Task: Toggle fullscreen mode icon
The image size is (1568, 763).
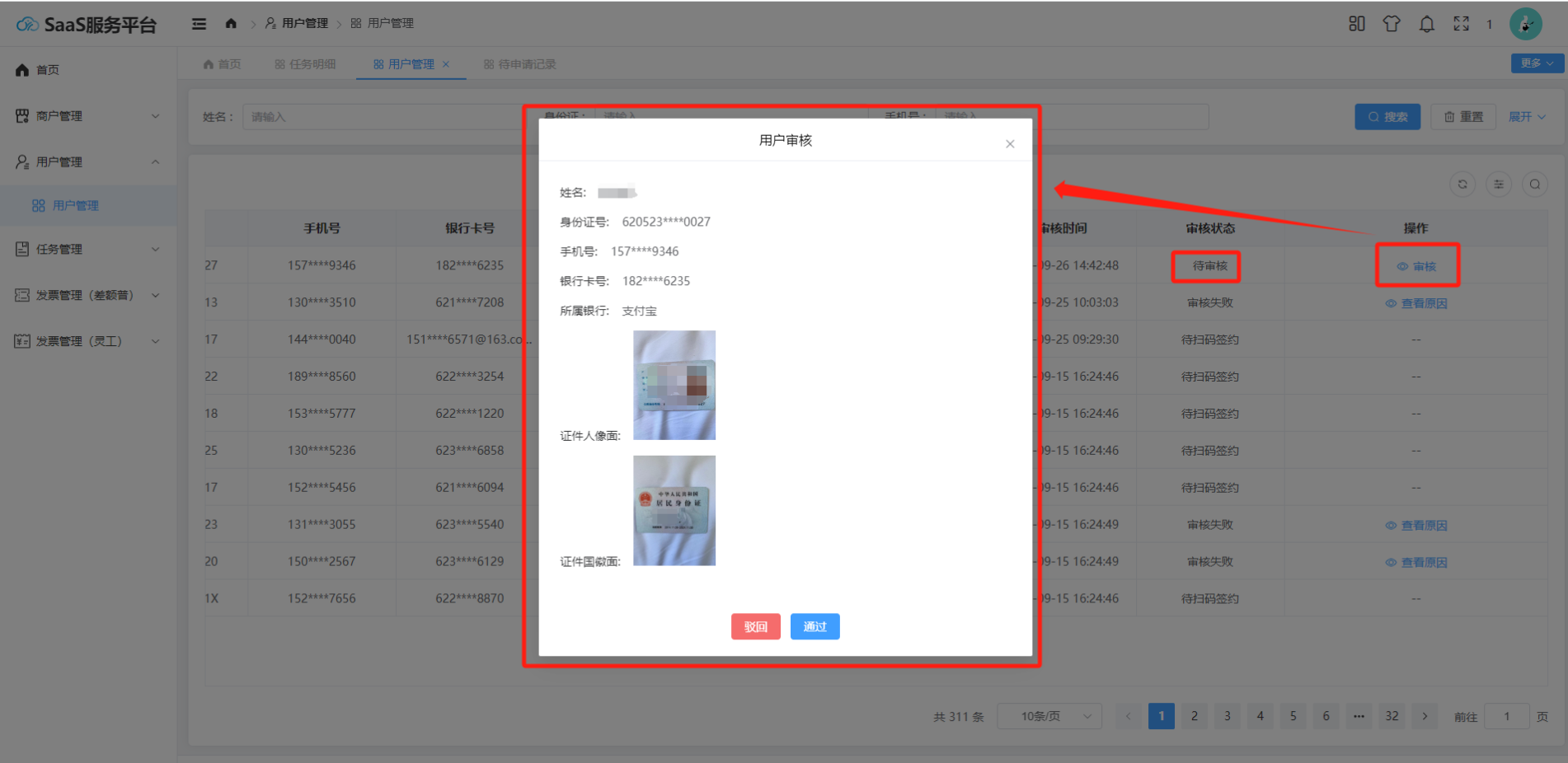Action: 1461,24
